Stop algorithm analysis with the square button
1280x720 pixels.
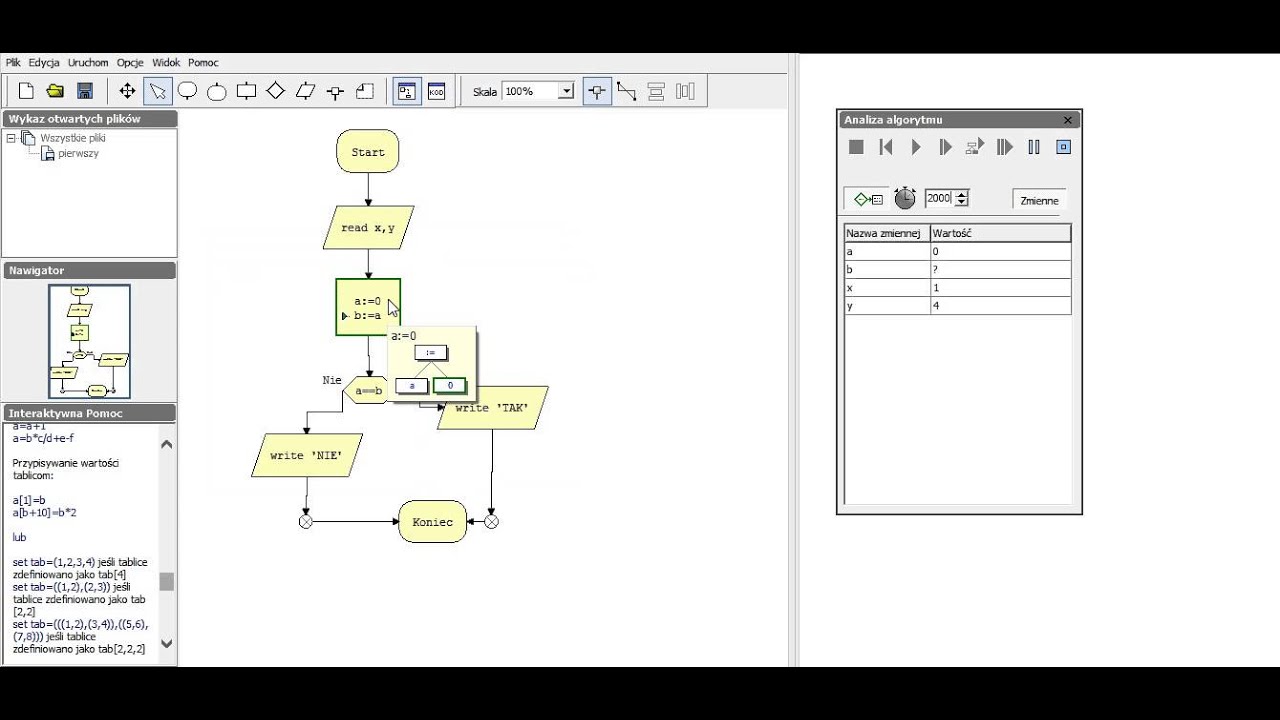[x=856, y=147]
